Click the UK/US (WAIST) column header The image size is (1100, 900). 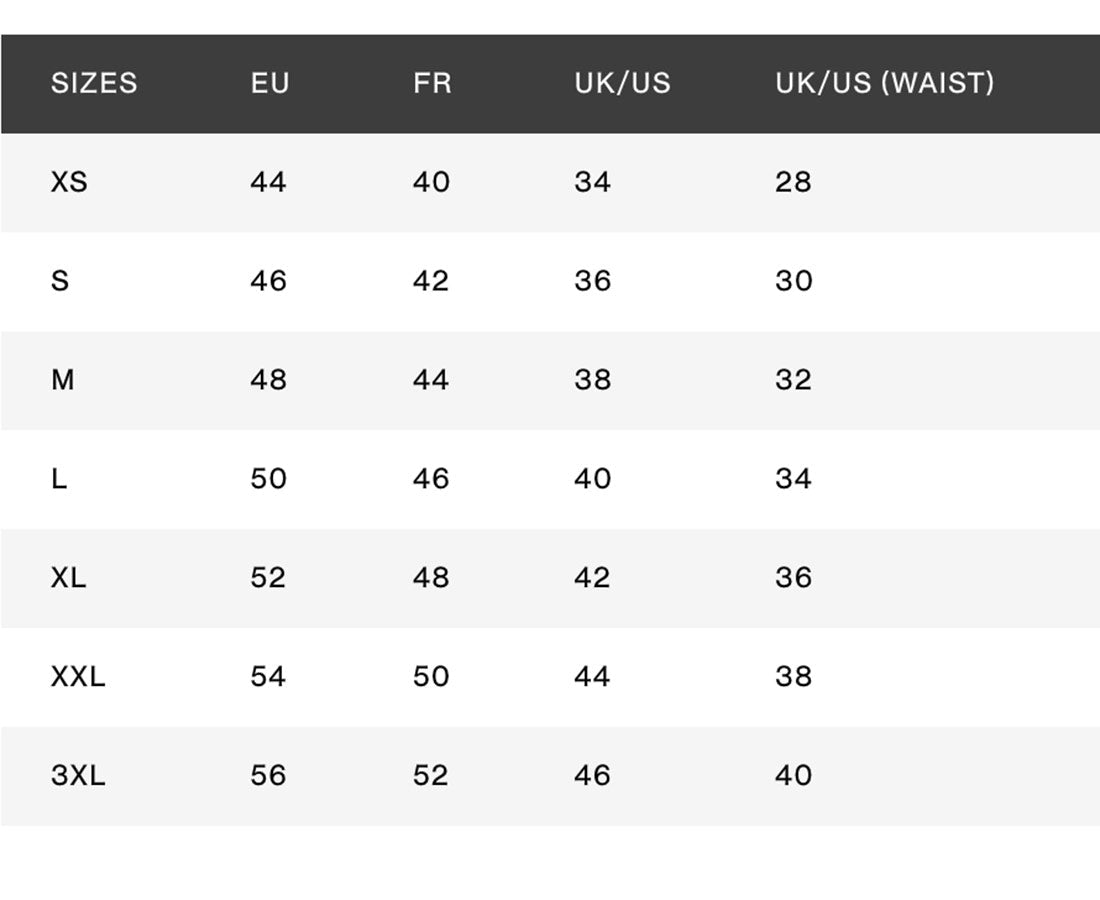[884, 83]
